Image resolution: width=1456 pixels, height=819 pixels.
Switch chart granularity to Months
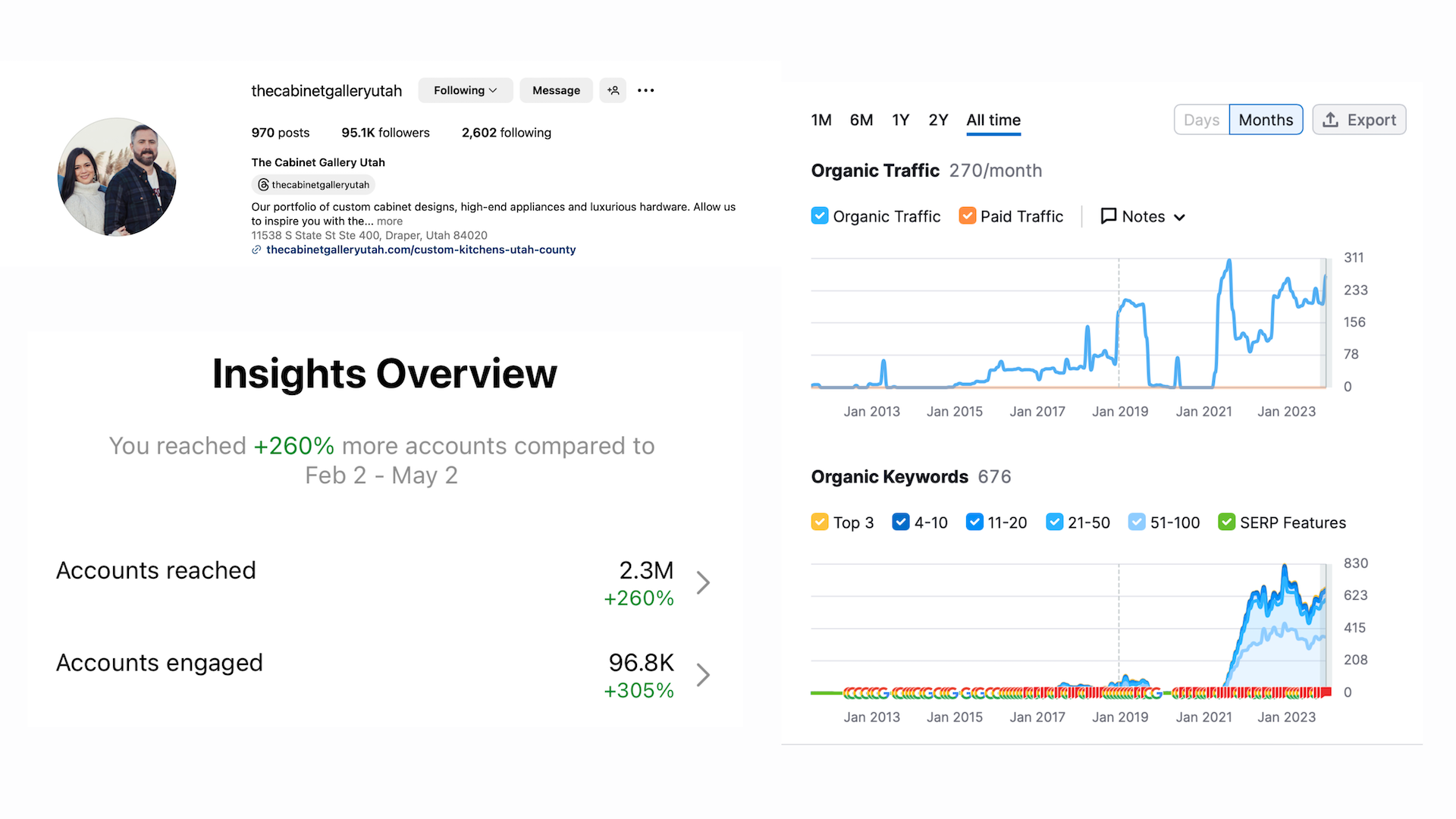(x=1266, y=120)
